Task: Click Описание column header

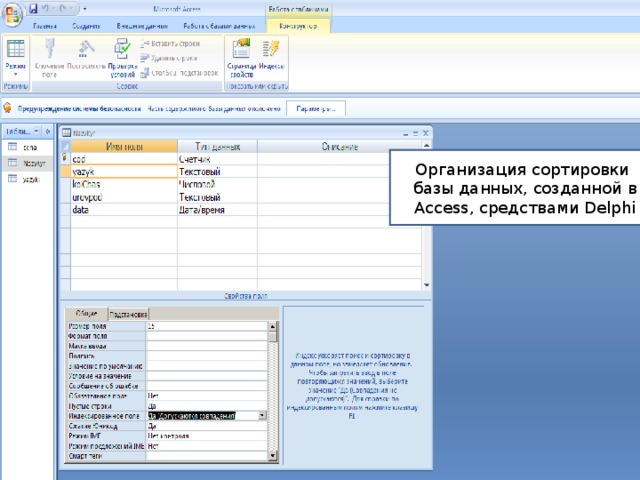Action: coord(340,146)
